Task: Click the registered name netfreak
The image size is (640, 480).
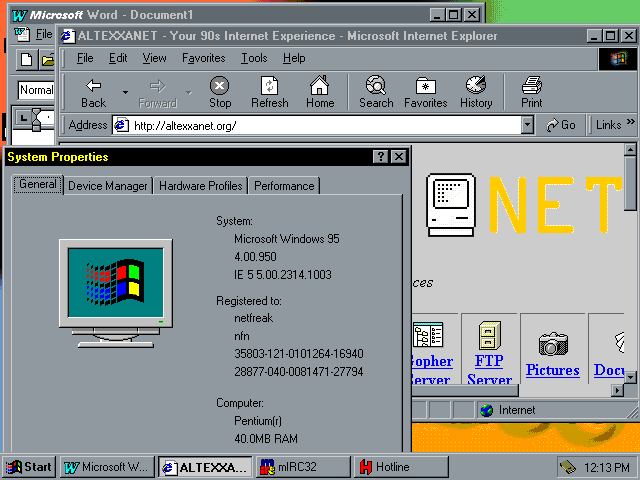Action: coord(253,318)
